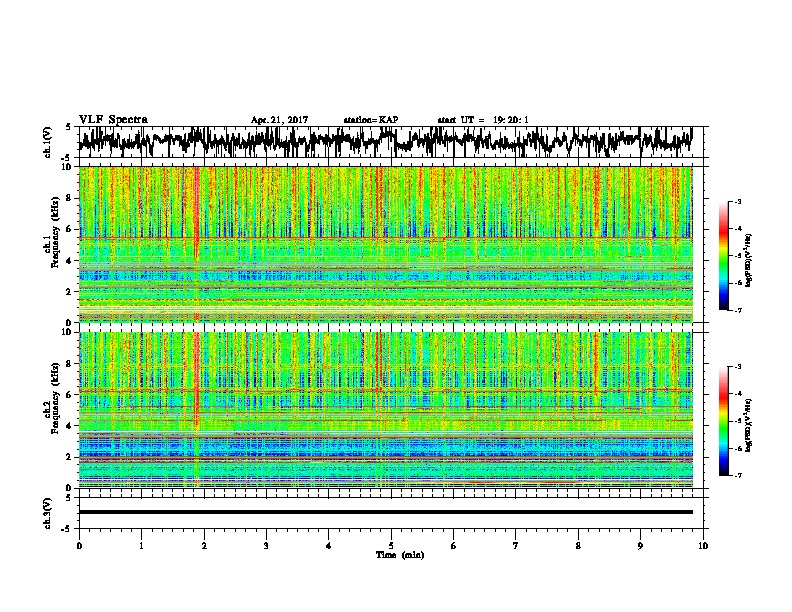Screen dimensions: 792x612
Task: Click the "-7" tick on ch.1 colorbar
Action: (x=738, y=310)
